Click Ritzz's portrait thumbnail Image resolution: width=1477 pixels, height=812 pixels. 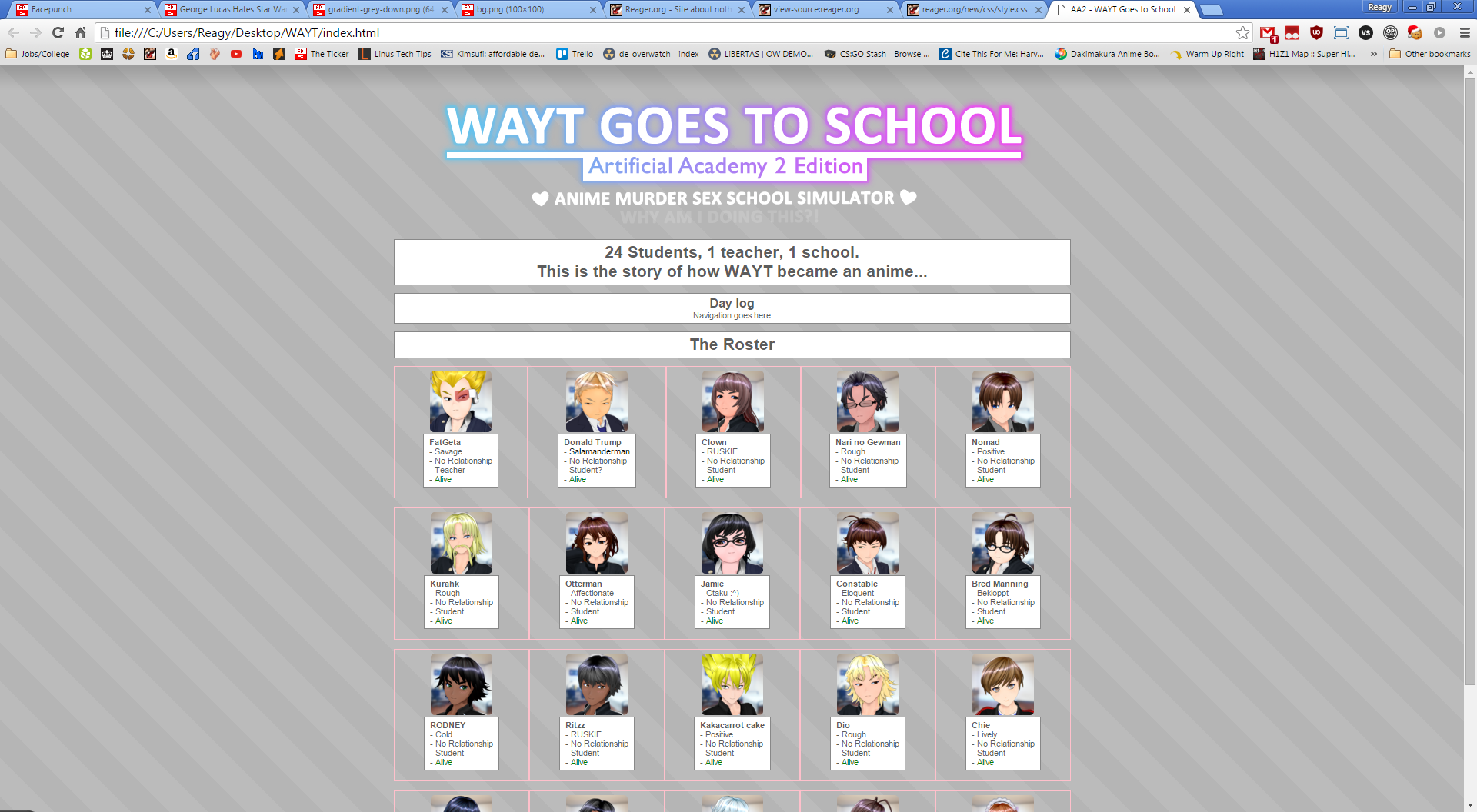pos(597,684)
